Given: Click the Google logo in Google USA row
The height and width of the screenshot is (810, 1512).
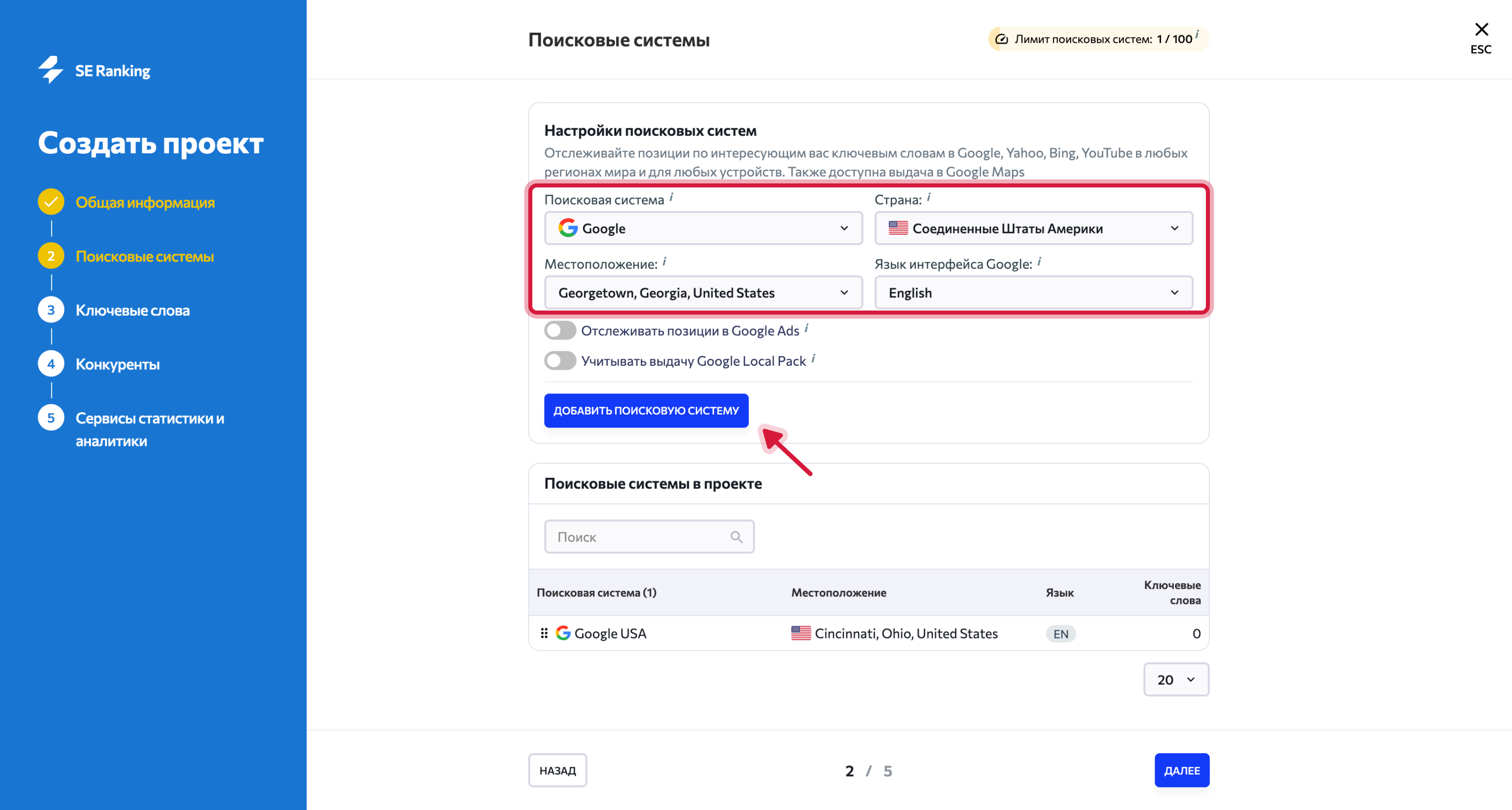Looking at the screenshot, I should (x=563, y=633).
